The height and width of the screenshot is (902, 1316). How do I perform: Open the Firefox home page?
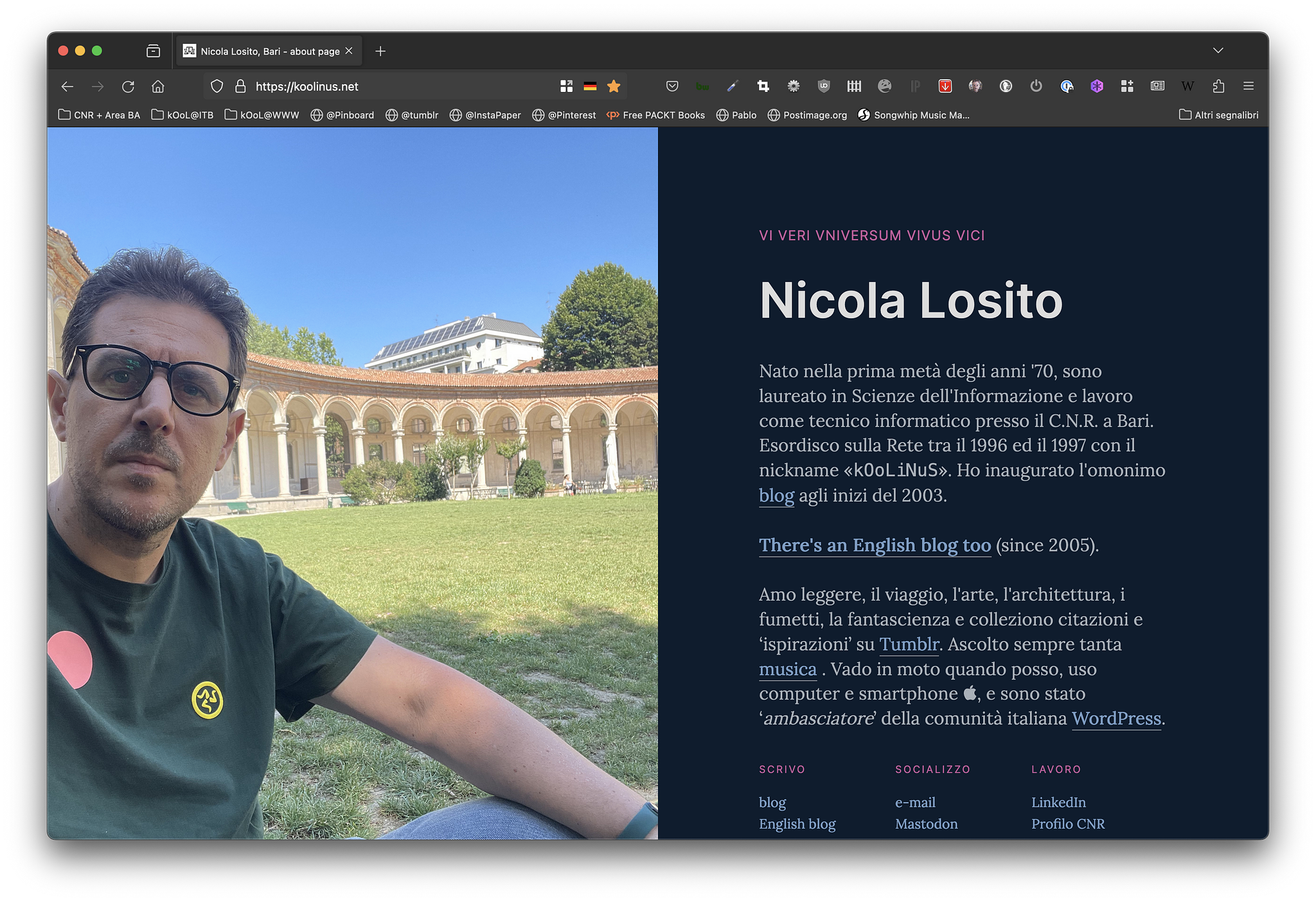(158, 86)
